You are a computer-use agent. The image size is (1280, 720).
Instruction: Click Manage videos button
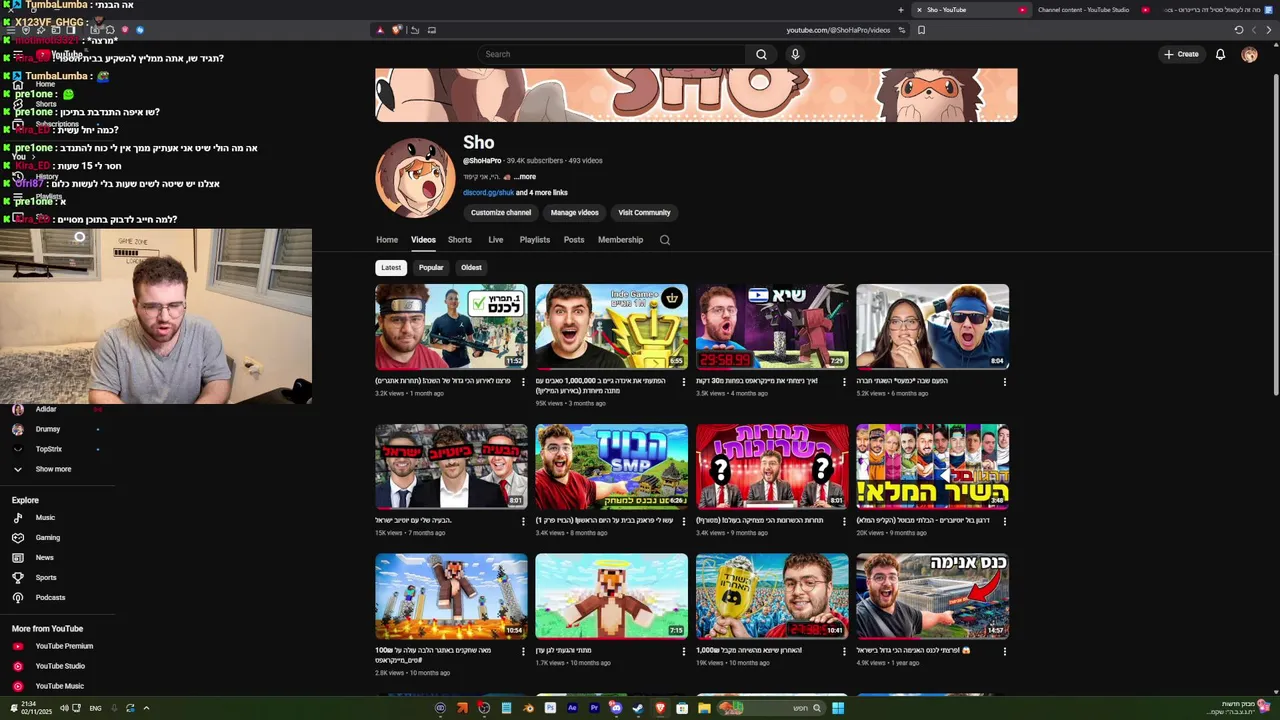point(574,212)
